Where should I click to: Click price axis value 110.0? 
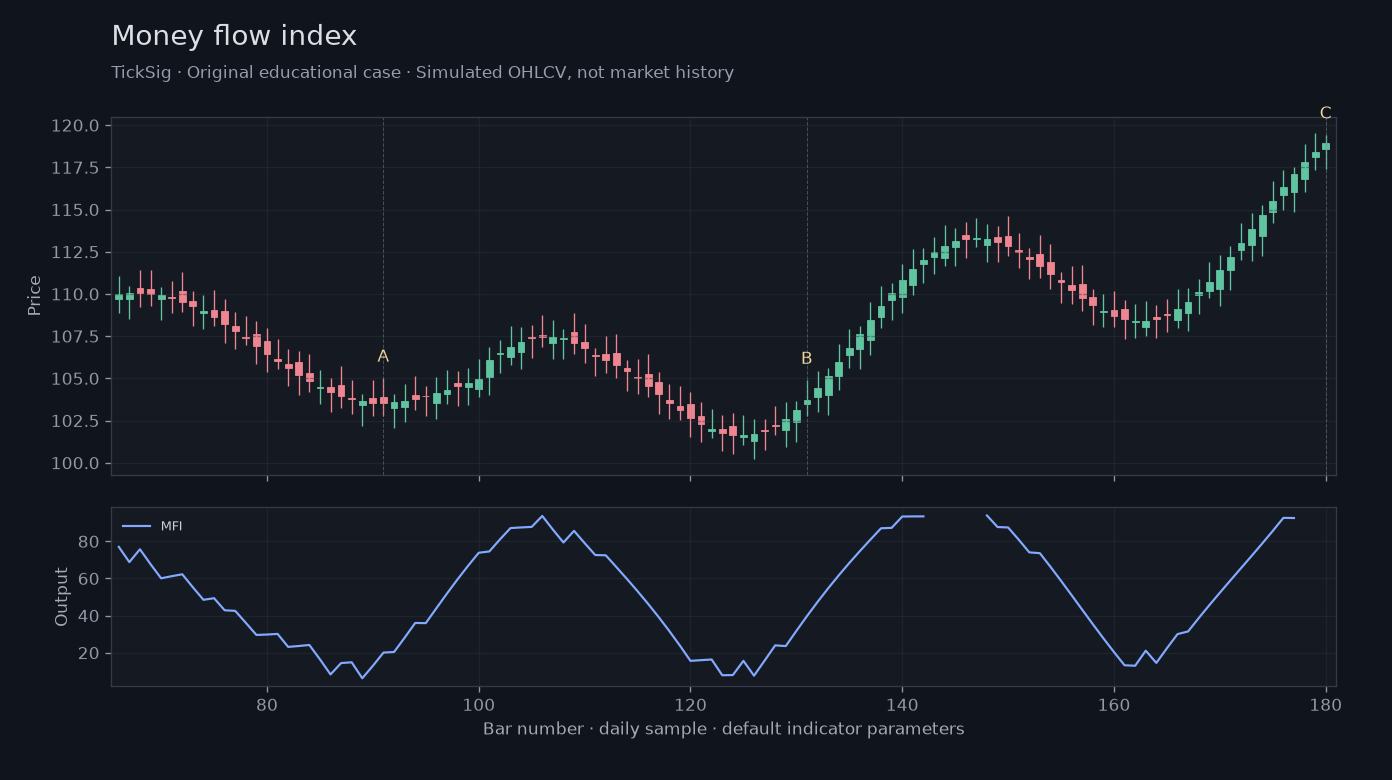tap(75, 295)
